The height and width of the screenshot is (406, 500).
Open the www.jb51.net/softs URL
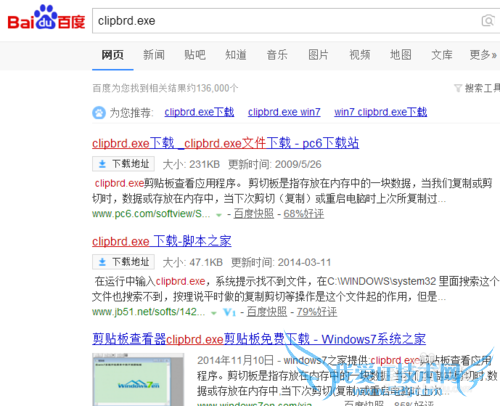149,312
